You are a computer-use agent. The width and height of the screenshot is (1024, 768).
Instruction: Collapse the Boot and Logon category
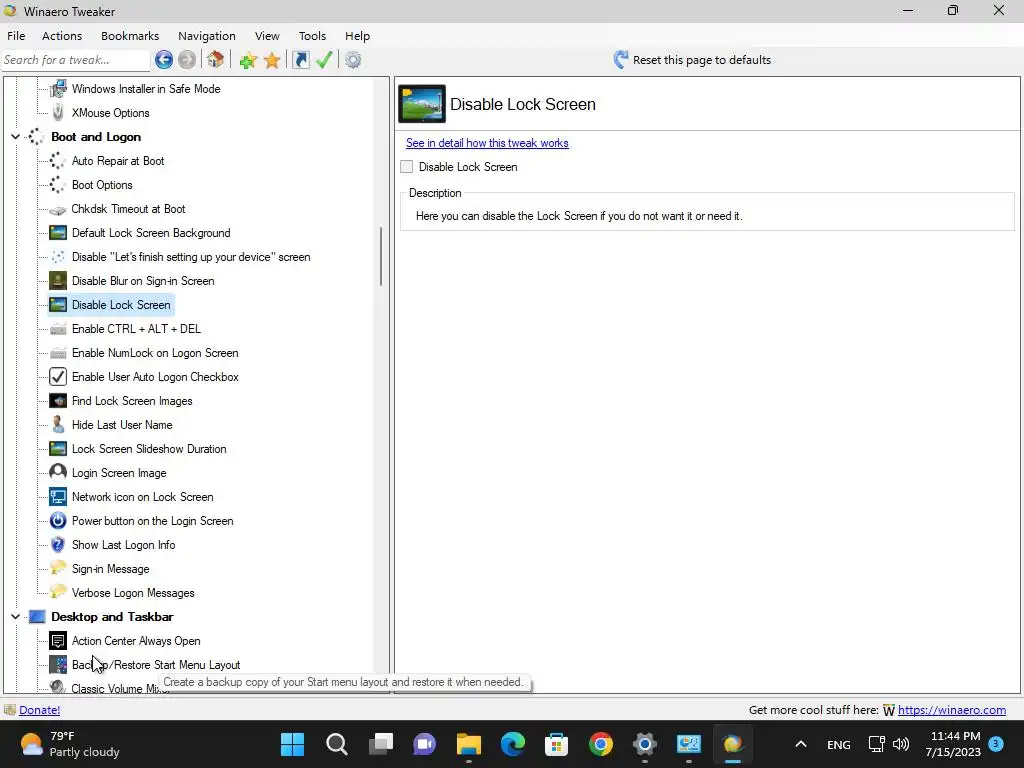15,137
